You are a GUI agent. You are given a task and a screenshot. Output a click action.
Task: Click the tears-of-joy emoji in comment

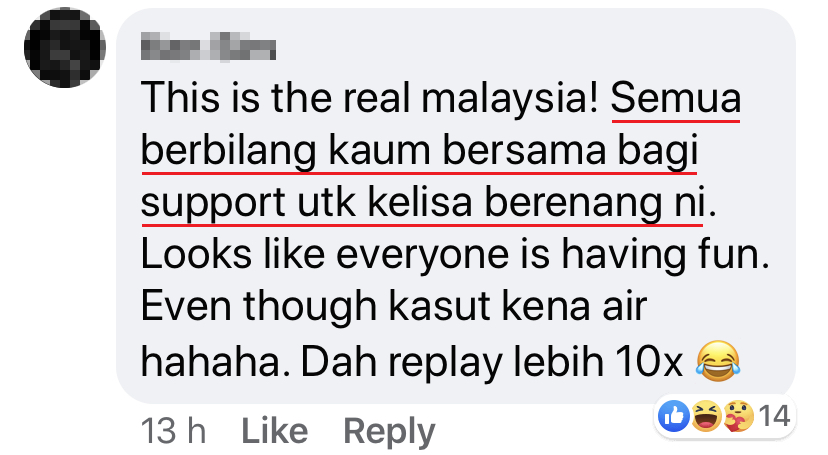(718, 362)
